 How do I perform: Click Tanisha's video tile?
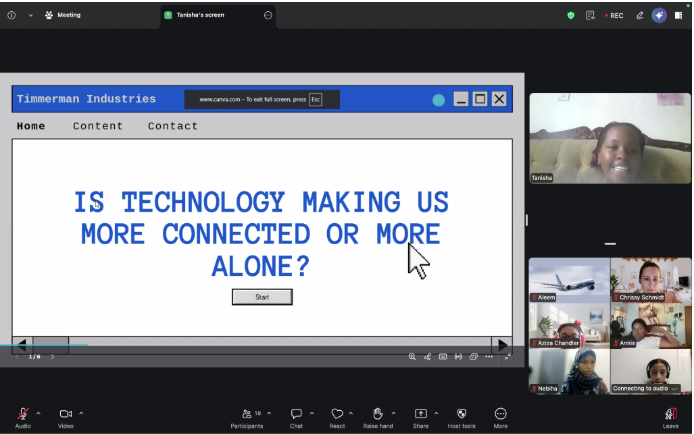click(610, 138)
